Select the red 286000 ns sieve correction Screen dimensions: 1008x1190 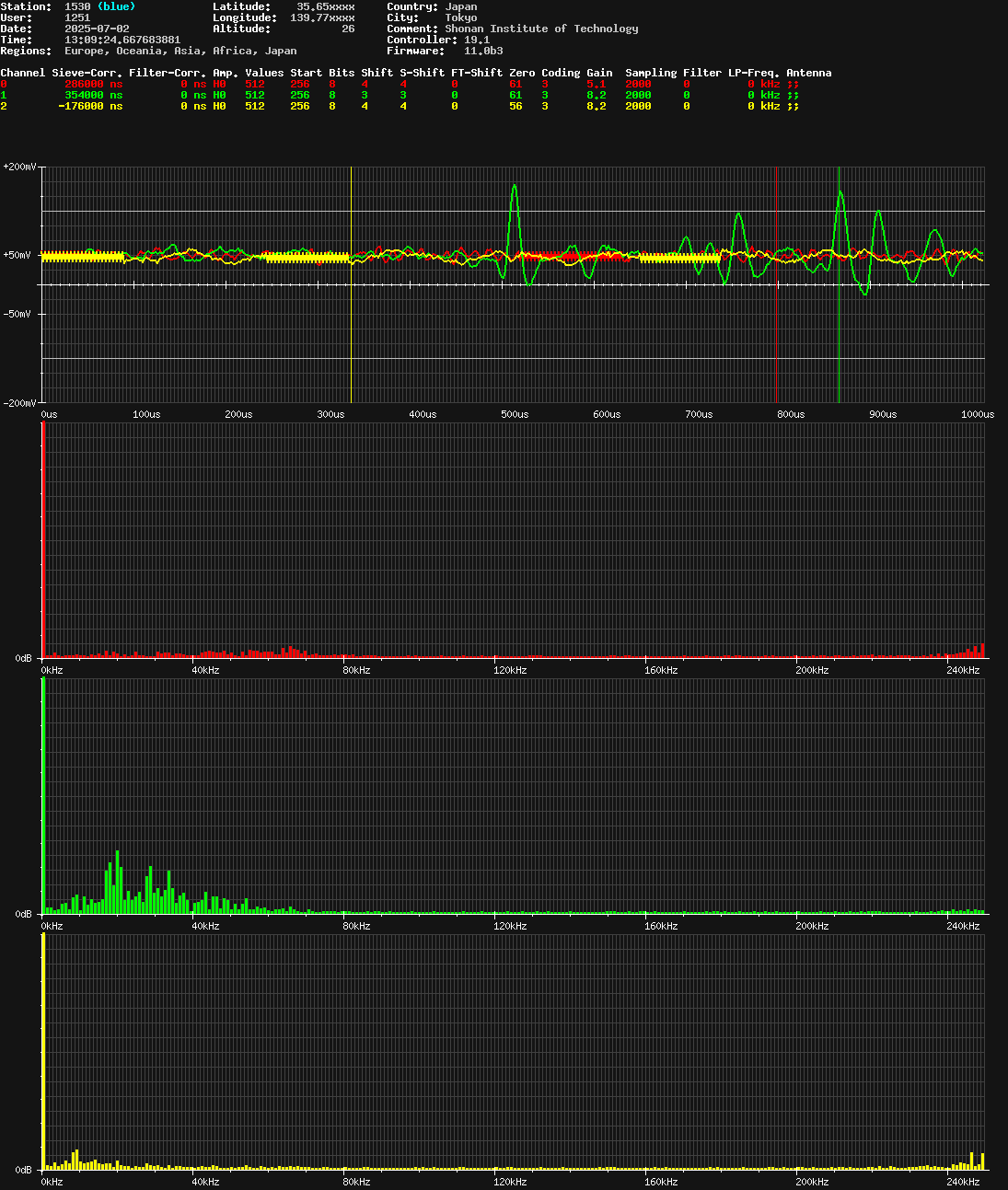(93, 84)
